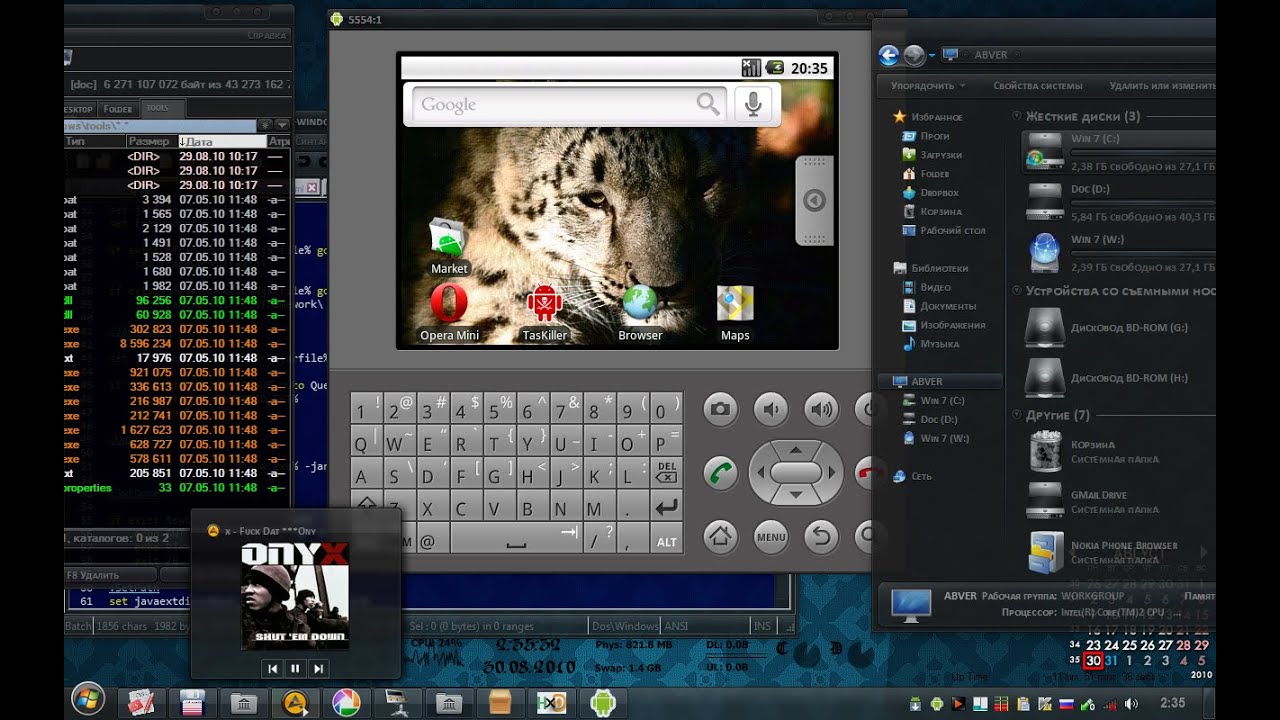
Task: Collapse the Другие (7) group
Action: point(1016,415)
